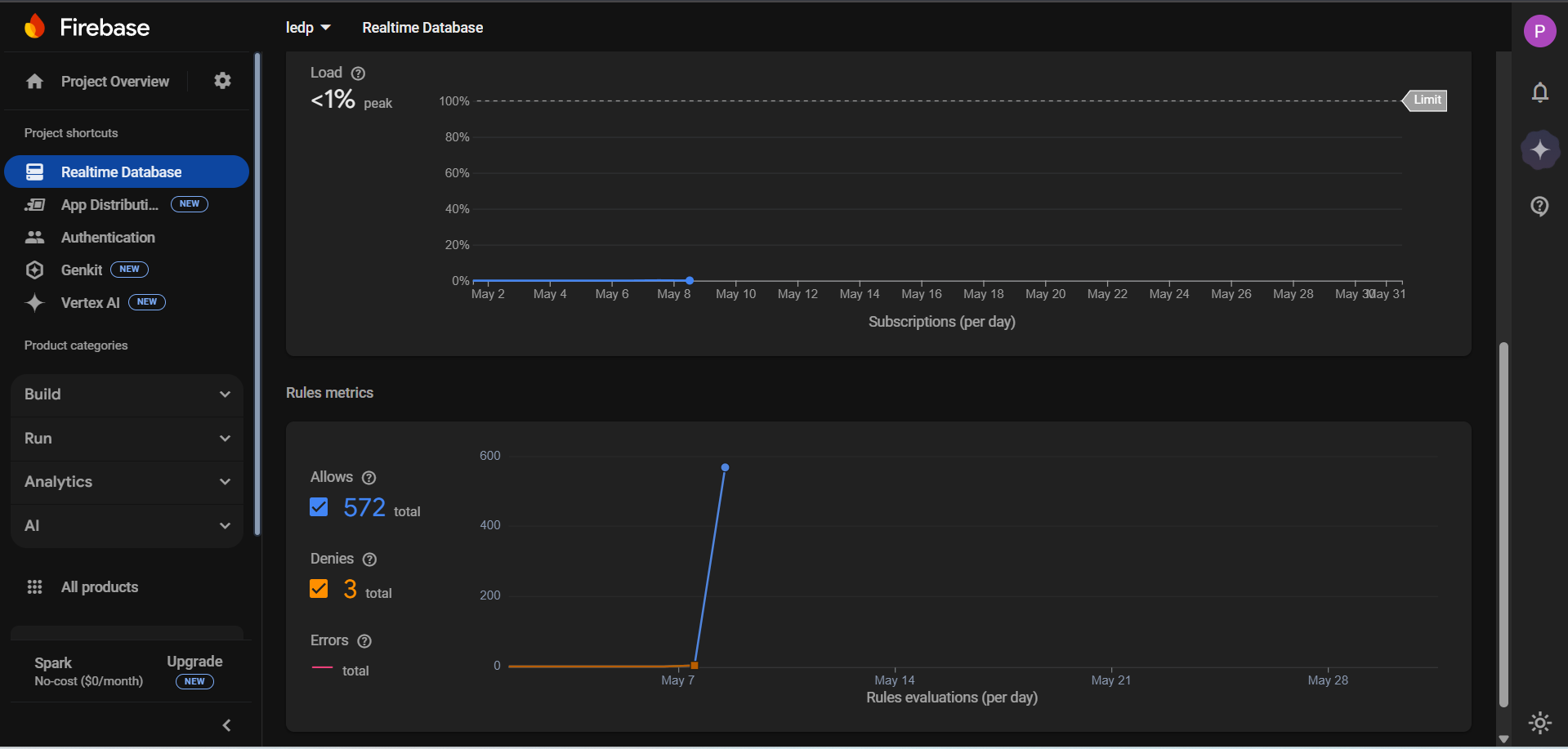1568x749 pixels.
Task: Open Genkit from shortcuts
Action: (x=127, y=270)
